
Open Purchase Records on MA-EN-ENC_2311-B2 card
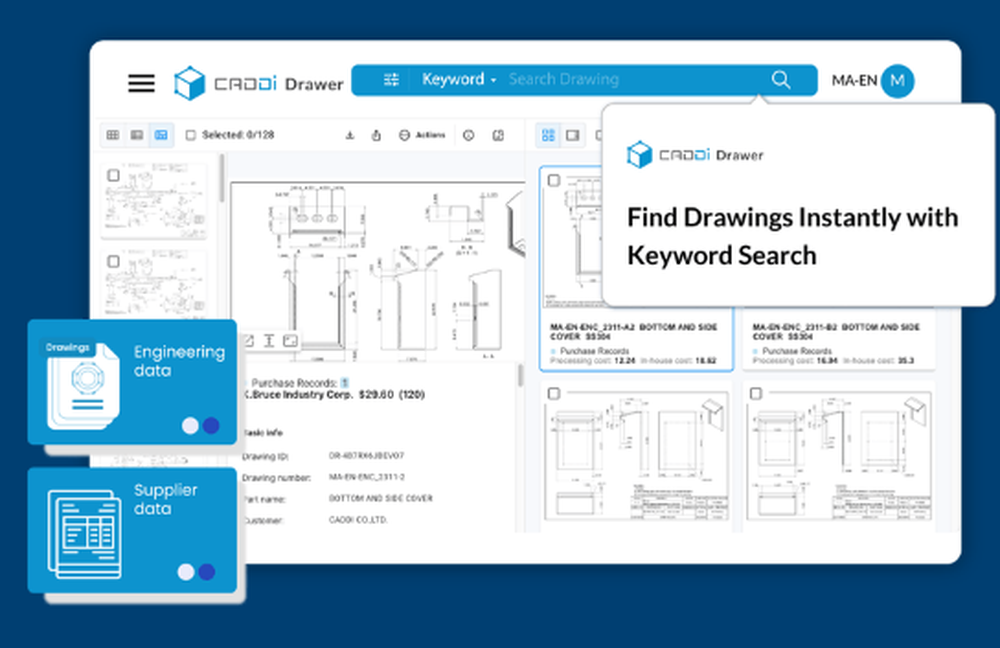(797, 351)
